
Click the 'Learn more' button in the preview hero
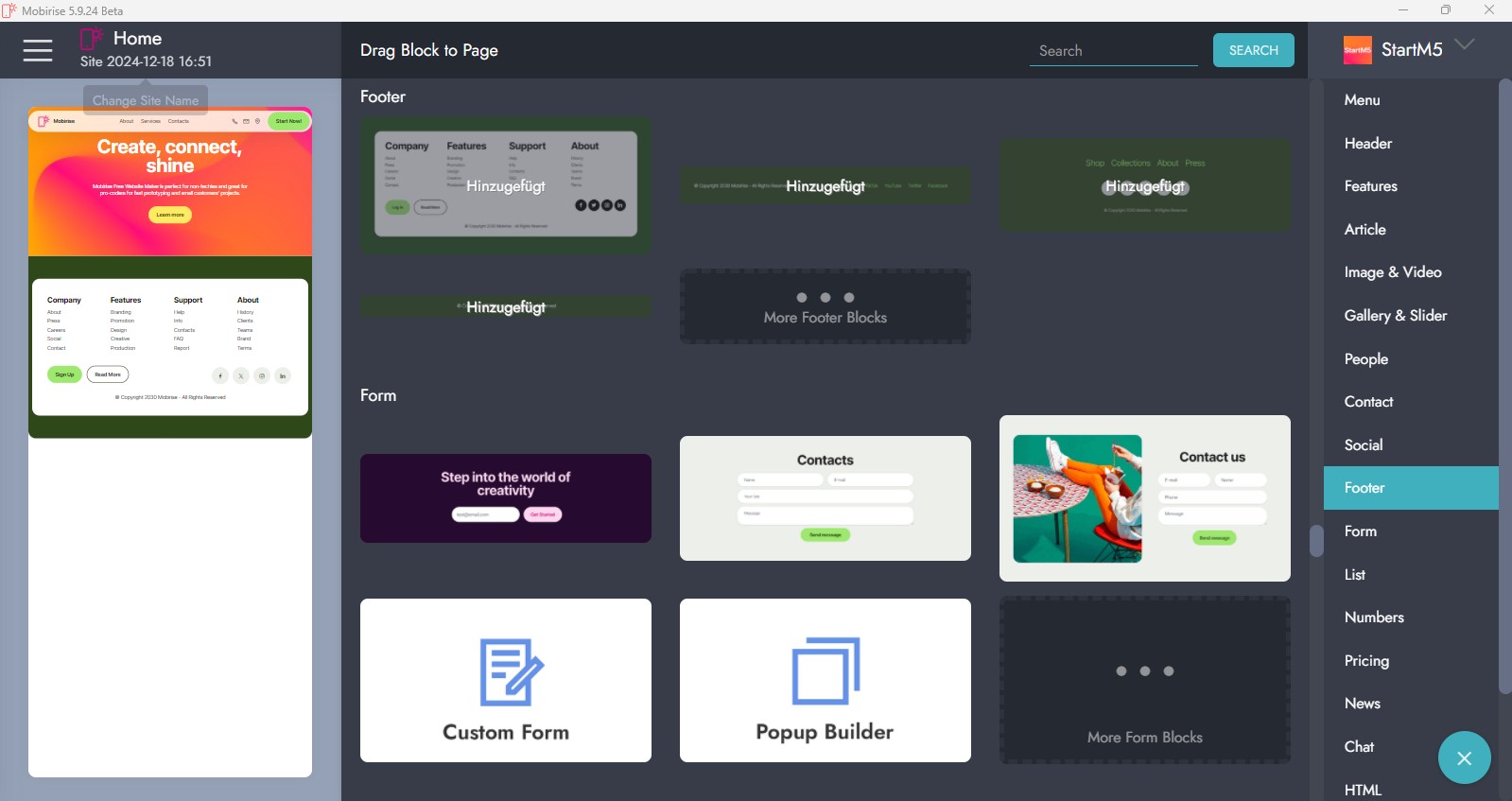click(170, 215)
